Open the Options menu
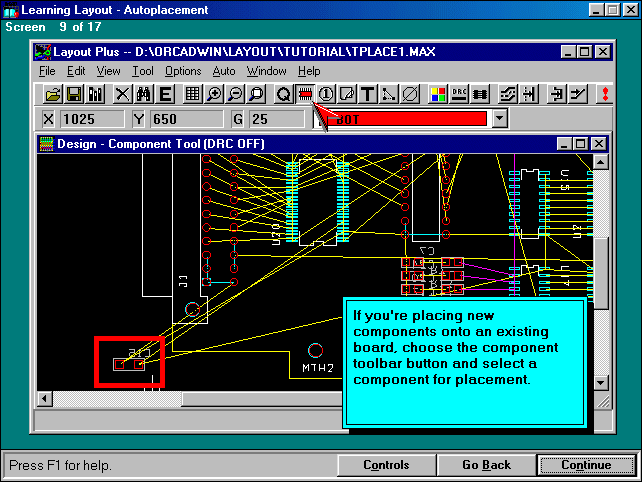The width and height of the screenshot is (642, 482). [x=183, y=71]
